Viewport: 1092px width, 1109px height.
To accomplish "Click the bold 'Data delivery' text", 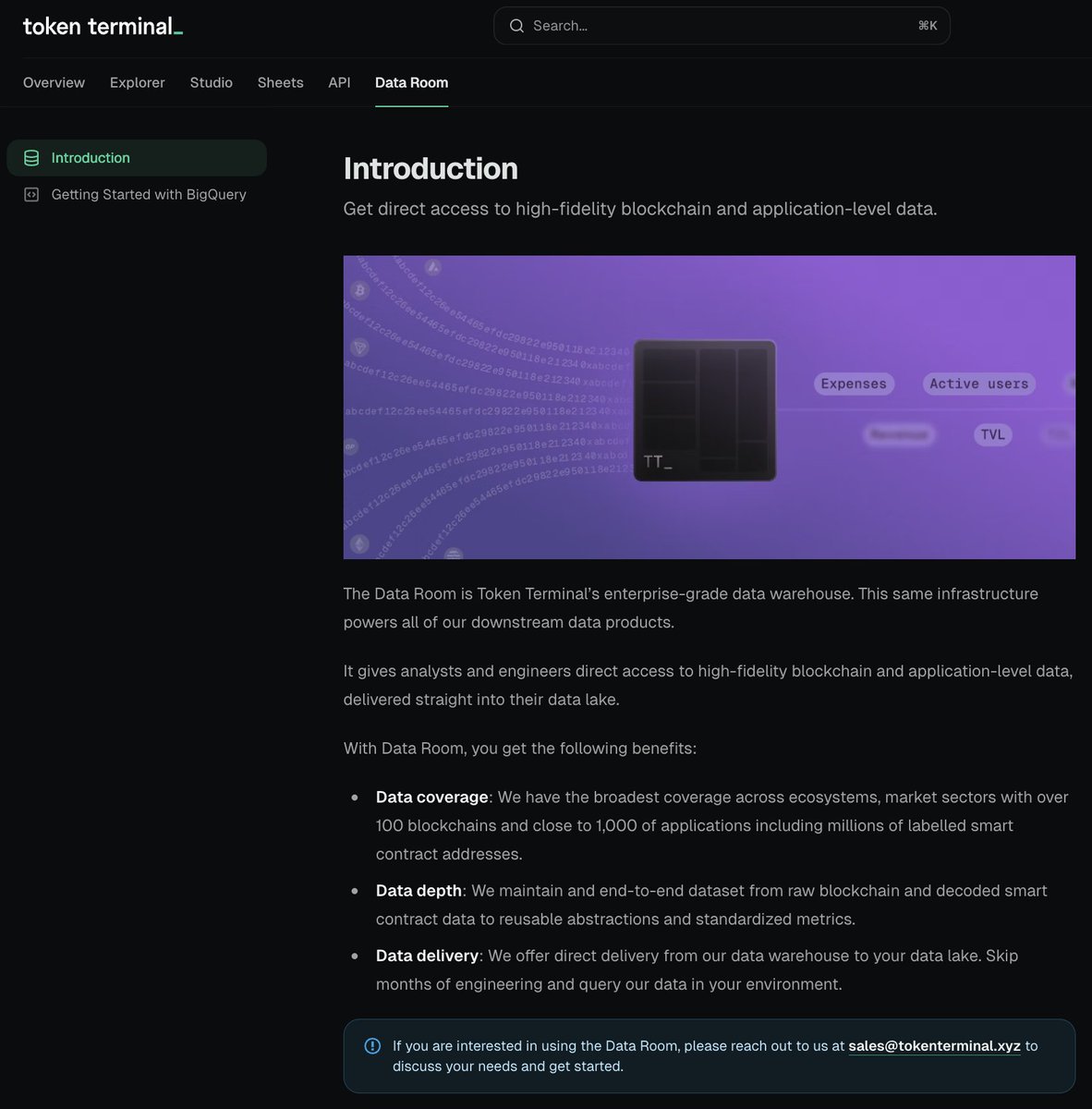I will (x=427, y=956).
